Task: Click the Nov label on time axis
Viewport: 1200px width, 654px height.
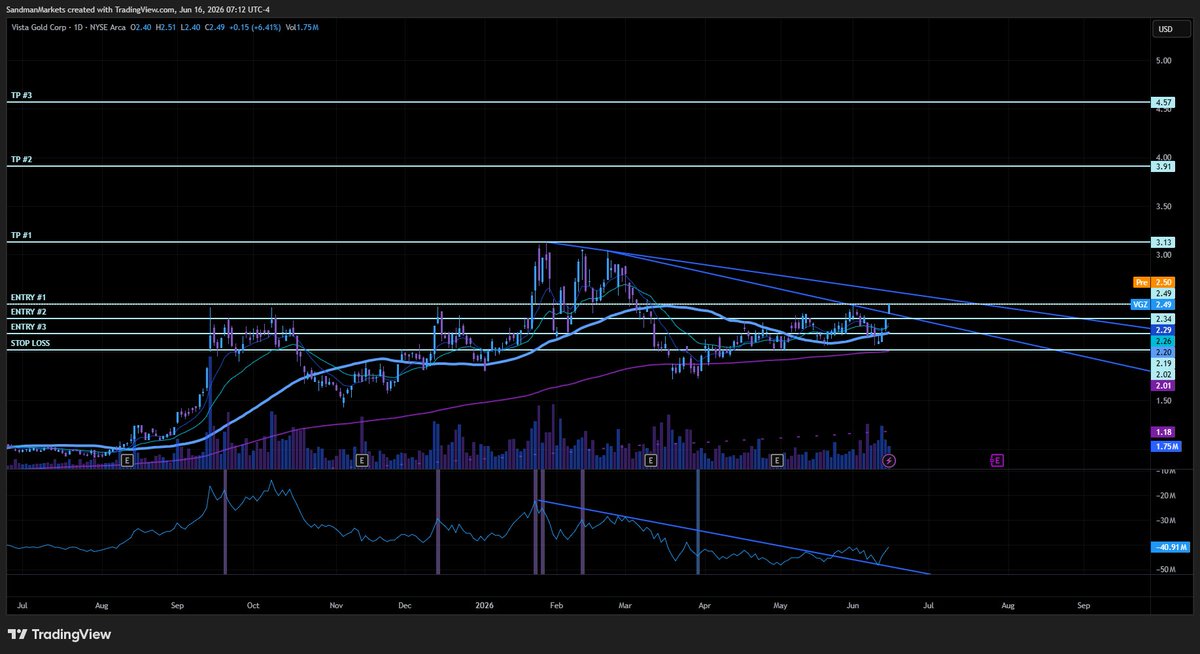Action: click(337, 606)
